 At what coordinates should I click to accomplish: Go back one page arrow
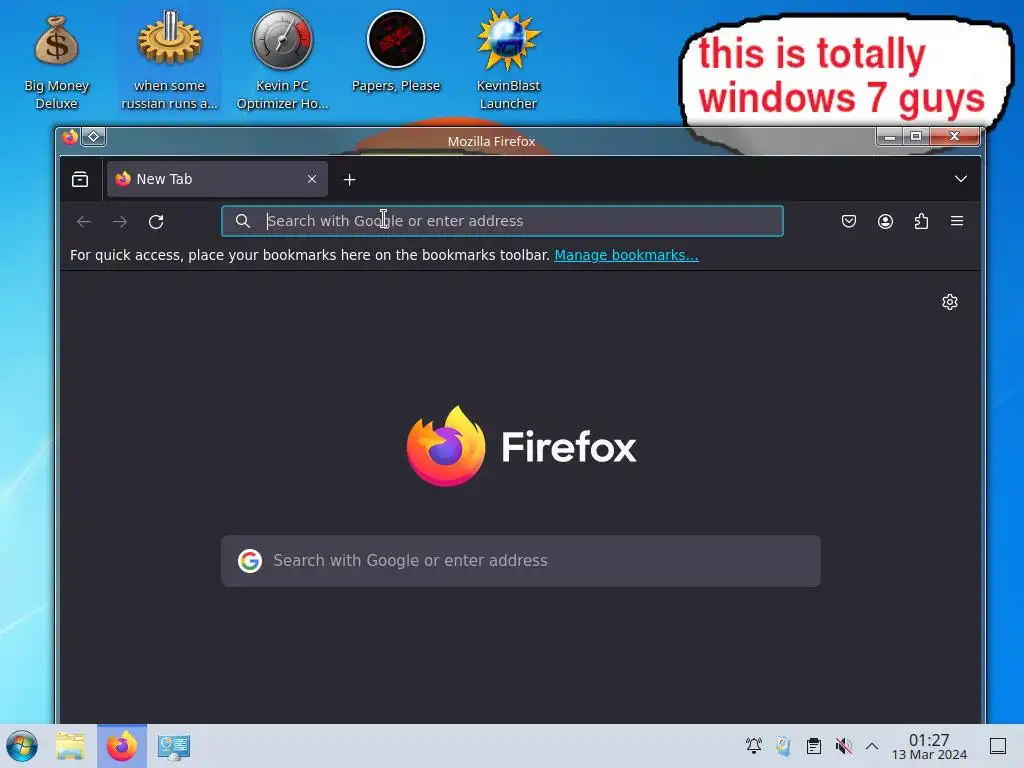[x=84, y=221]
